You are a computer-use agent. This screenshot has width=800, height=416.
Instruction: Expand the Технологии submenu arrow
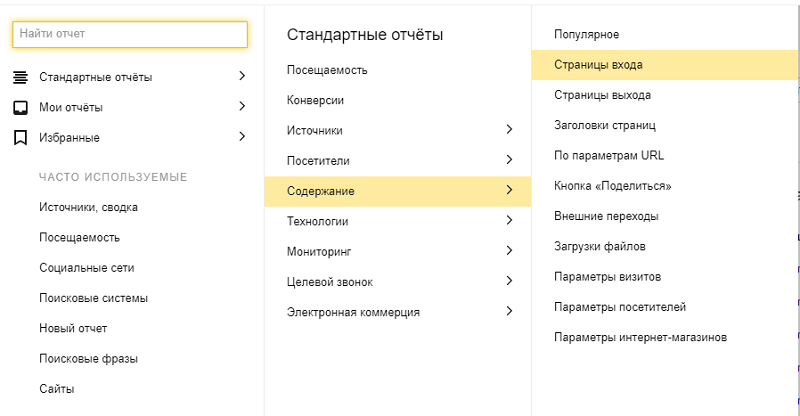509,220
